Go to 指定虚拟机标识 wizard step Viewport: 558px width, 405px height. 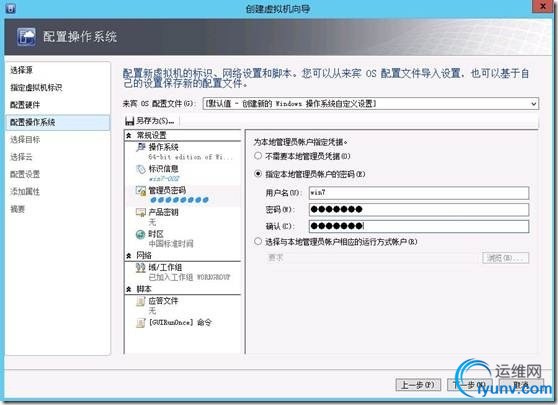click(x=36, y=88)
